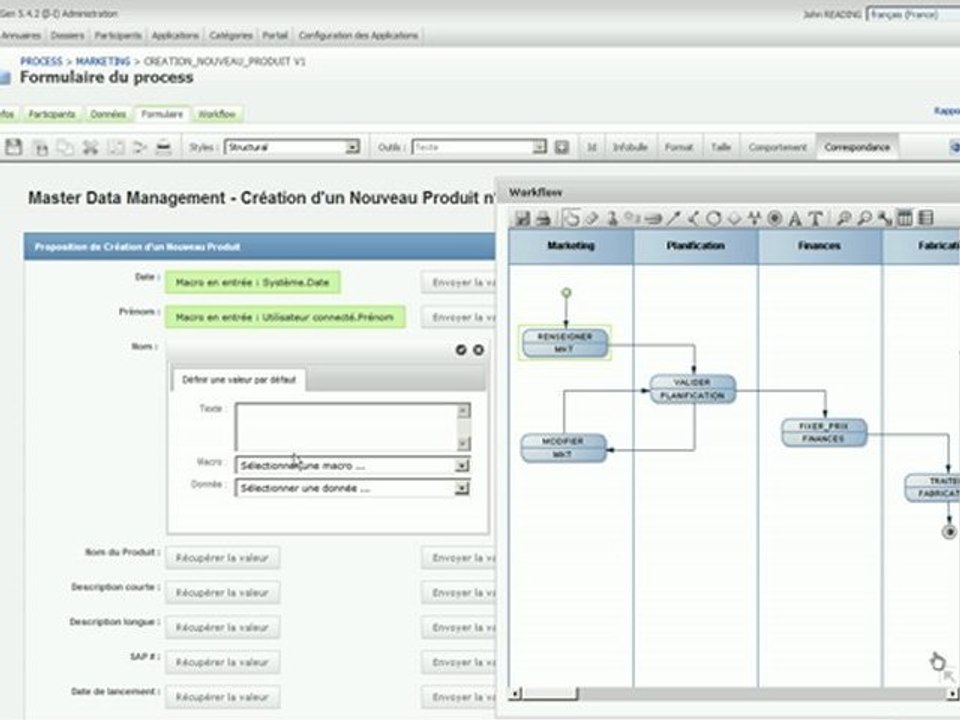This screenshot has height=720, width=960.
Task: Switch to the Données tab
Action: point(108,114)
